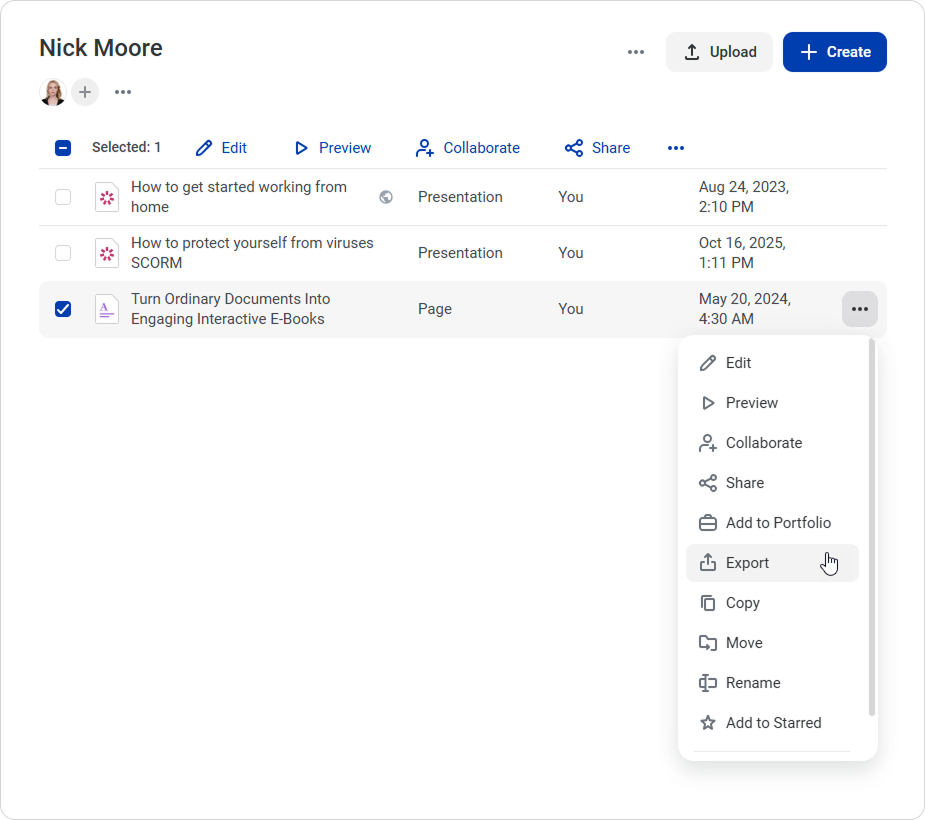Image resolution: width=925 pixels, height=820 pixels.
Task: Click the globe icon on the first presentation
Action: pyautogui.click(x=386, y=197)
